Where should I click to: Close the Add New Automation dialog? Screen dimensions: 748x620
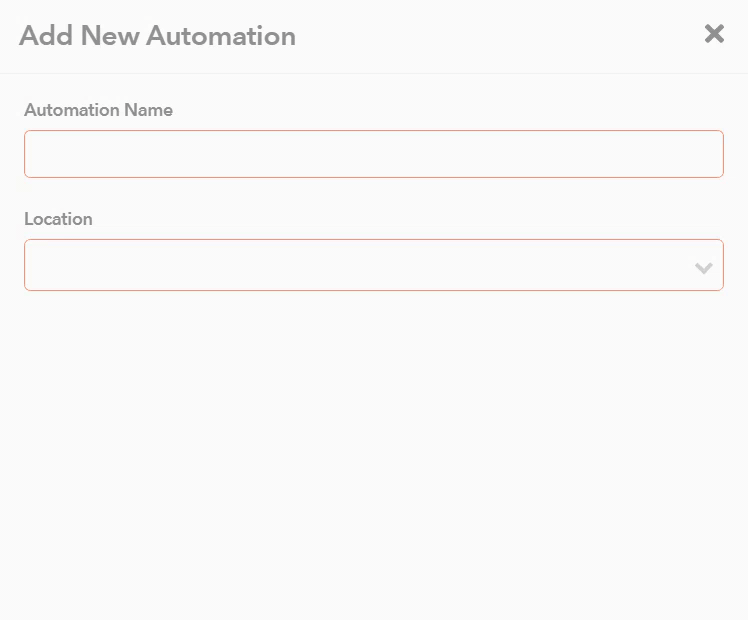coord(714,34)
